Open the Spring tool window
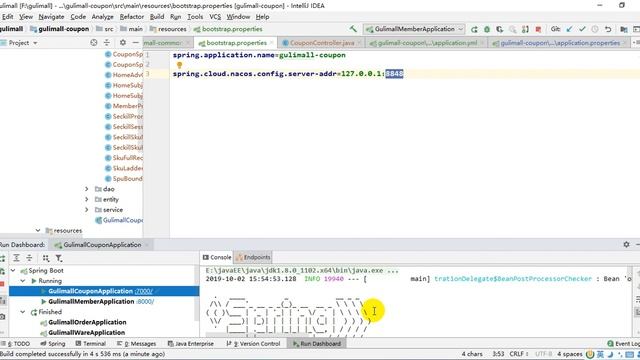 point(53,344)
